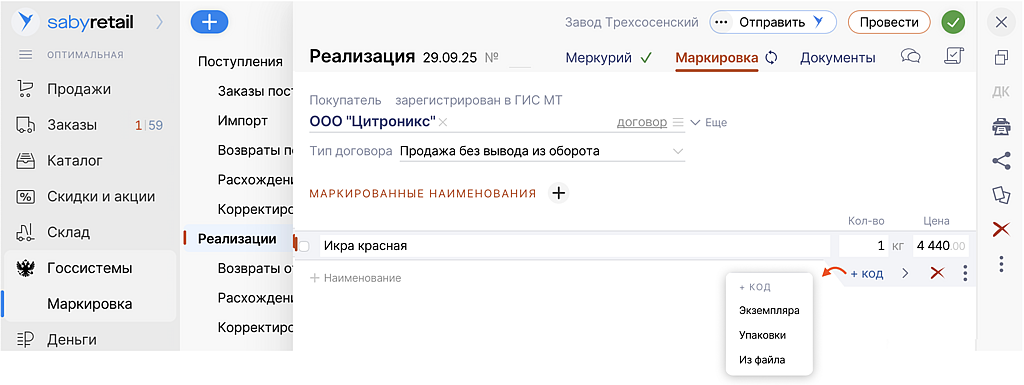The height and width of the screenshot is (385, 1024).
Task: Click the price field showing 4 440
Action: pyautogui.click(x=941, y=246)
